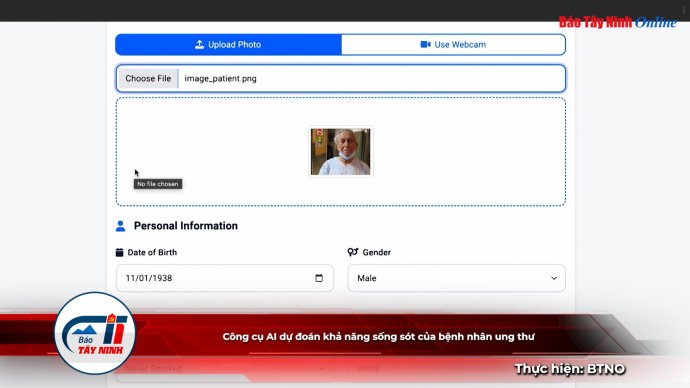Click the gender symbol icon beside Gender label
690x388 pixels.
(352, 252)
